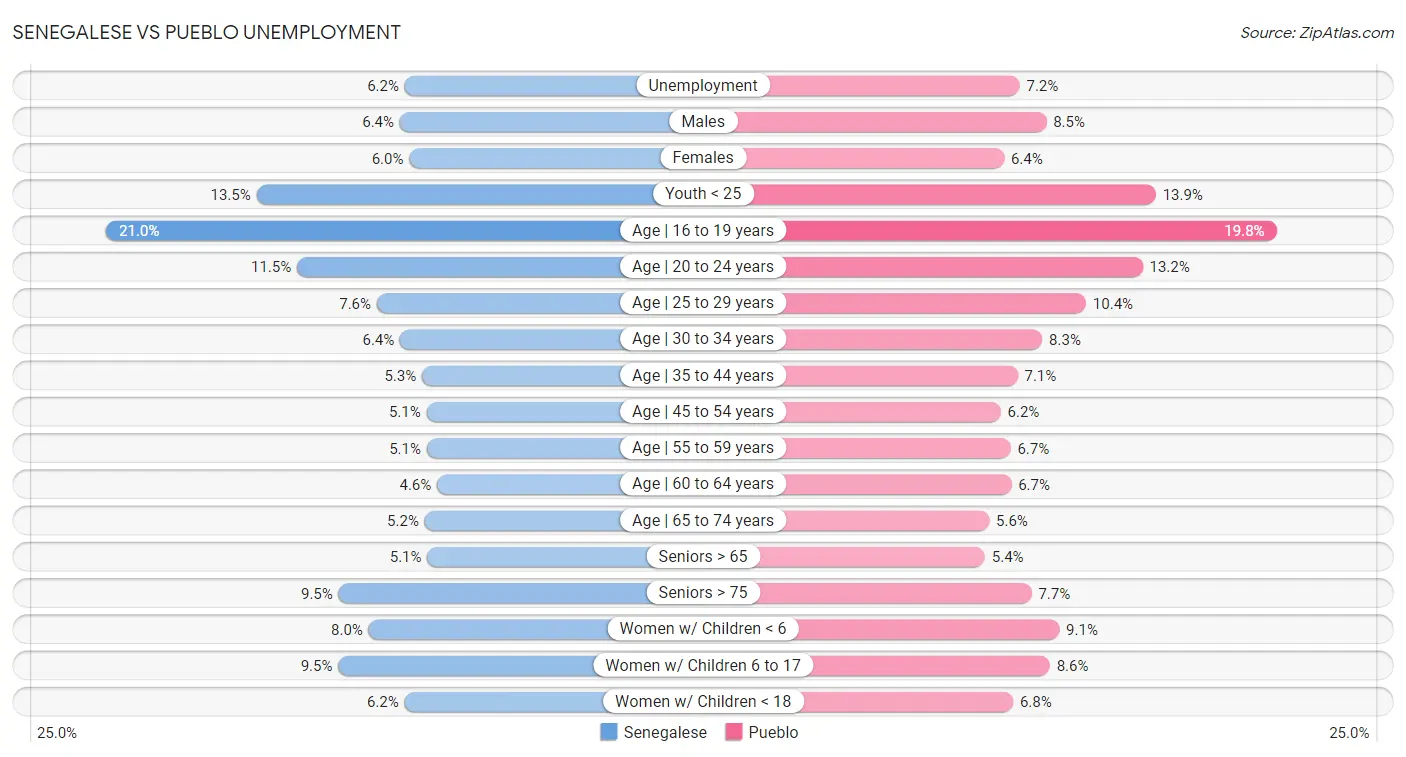This screenshot has height=757, width=1406.
Task: Click the Age 16 to 19 years label
Action: (703, 231)
